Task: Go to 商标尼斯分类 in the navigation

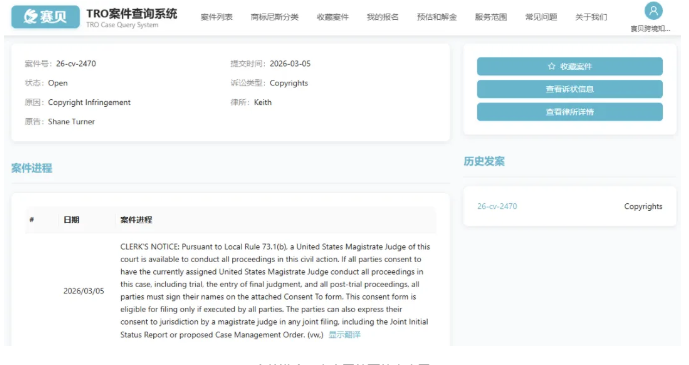Action: point(275,17)
